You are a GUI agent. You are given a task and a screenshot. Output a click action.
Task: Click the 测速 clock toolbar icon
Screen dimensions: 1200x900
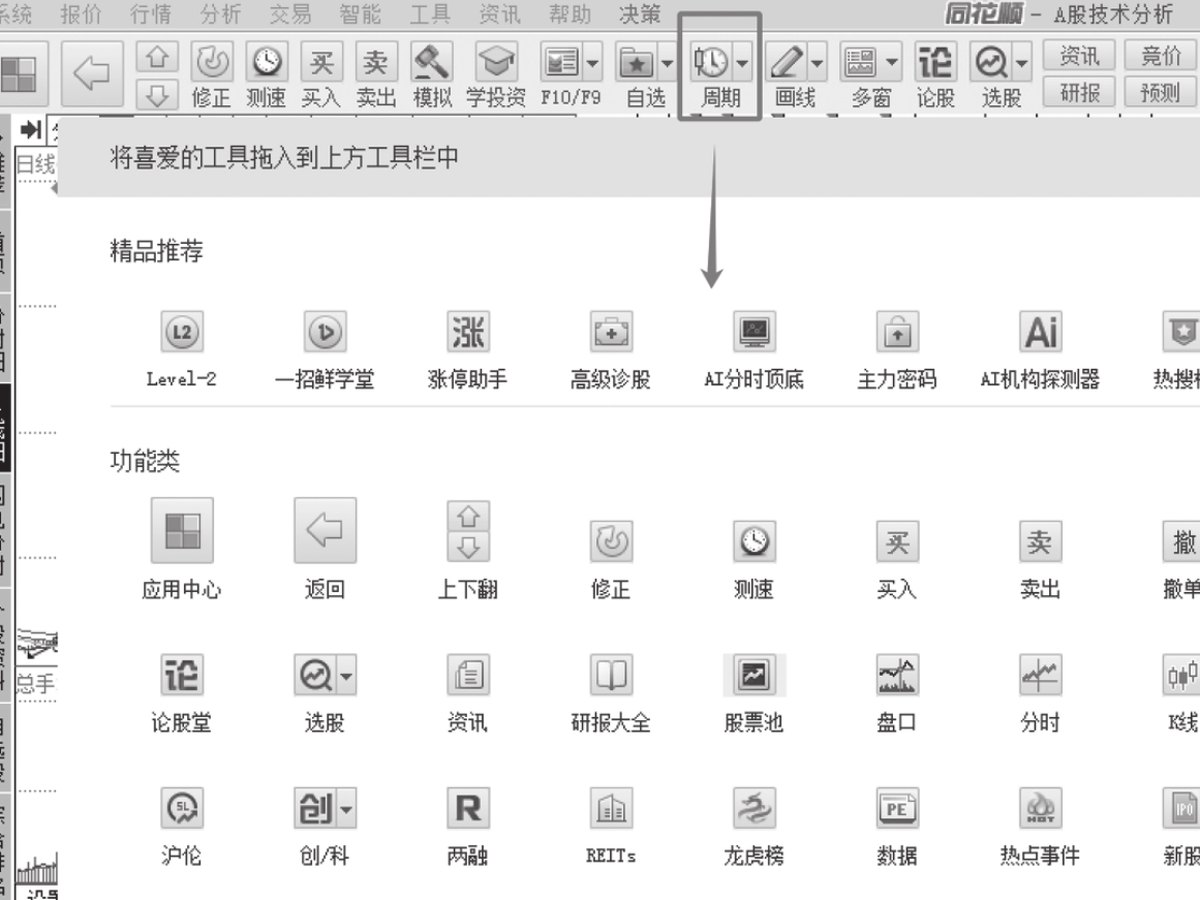(x=266, y=63)
